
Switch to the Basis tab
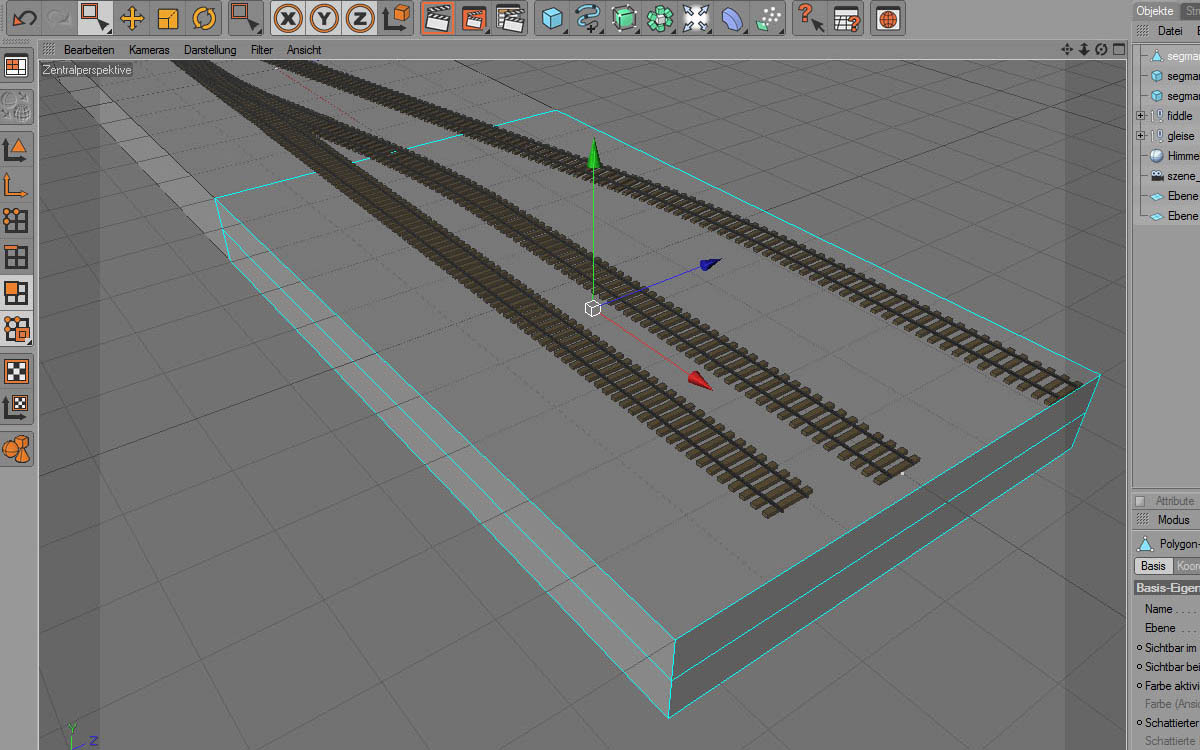pos(1153,566)
